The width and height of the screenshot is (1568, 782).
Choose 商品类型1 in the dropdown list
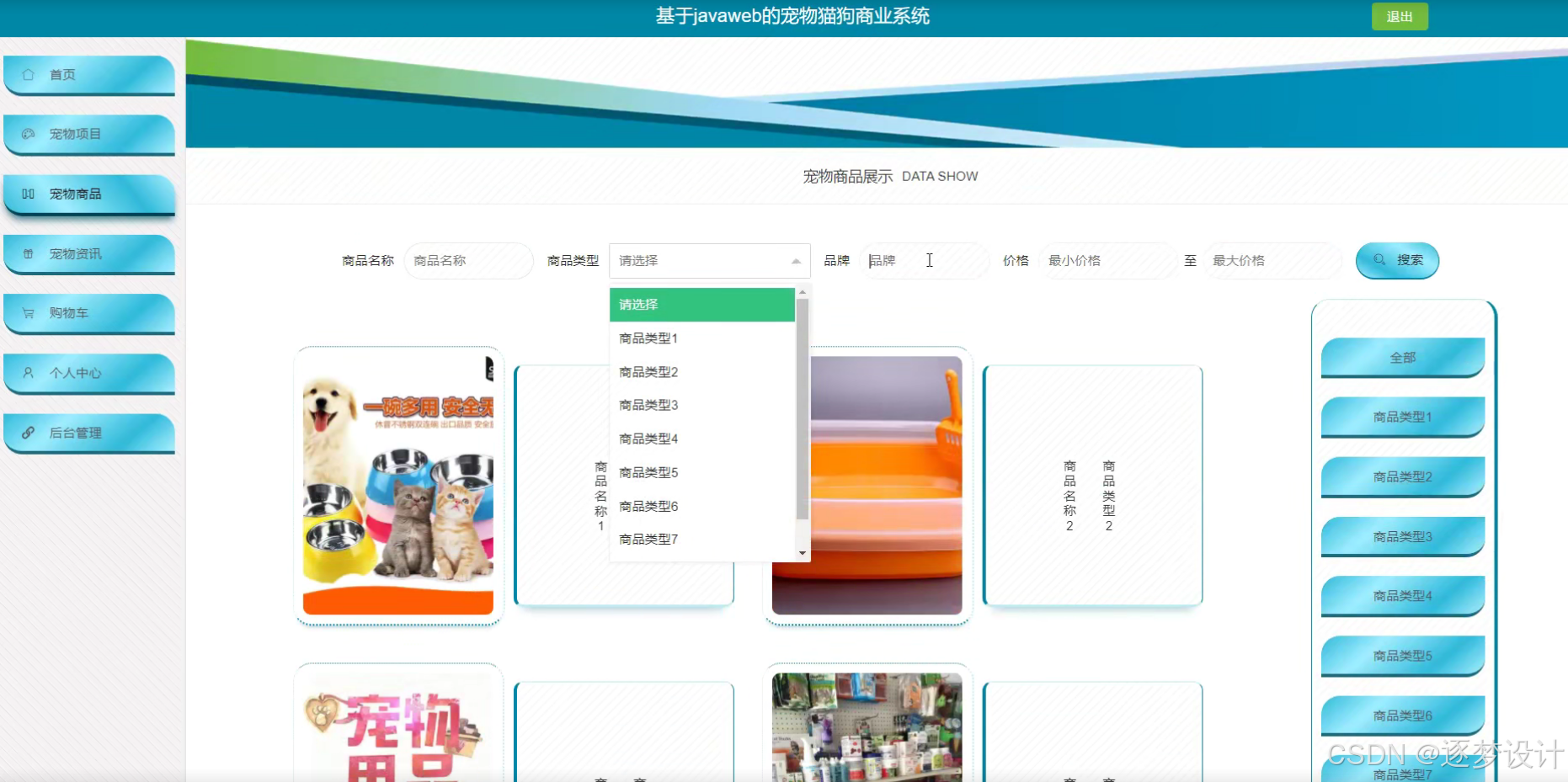point(702,338)
